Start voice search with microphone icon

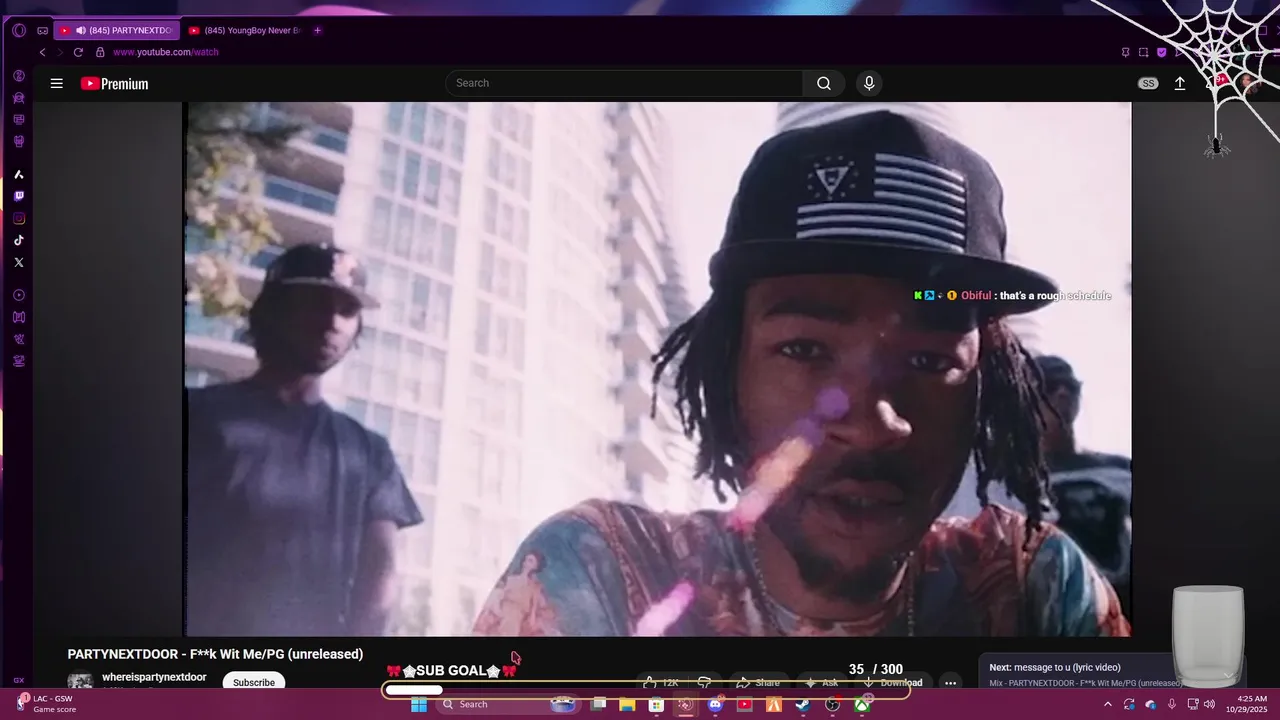coord(869,83)
